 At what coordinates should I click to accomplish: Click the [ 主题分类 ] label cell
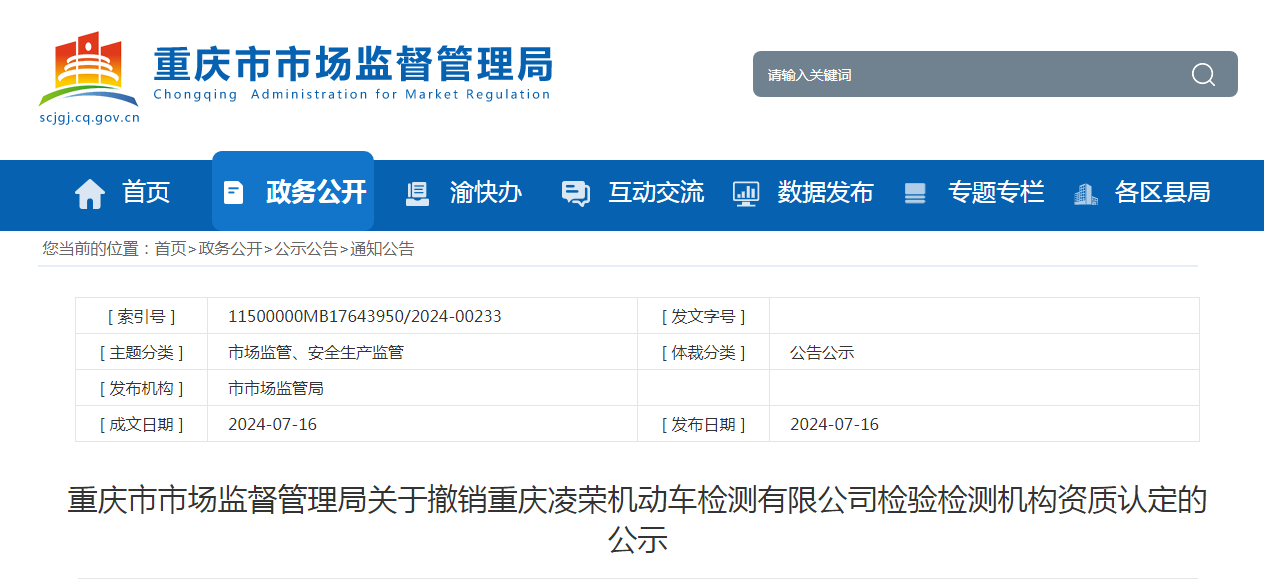point(141,352)
